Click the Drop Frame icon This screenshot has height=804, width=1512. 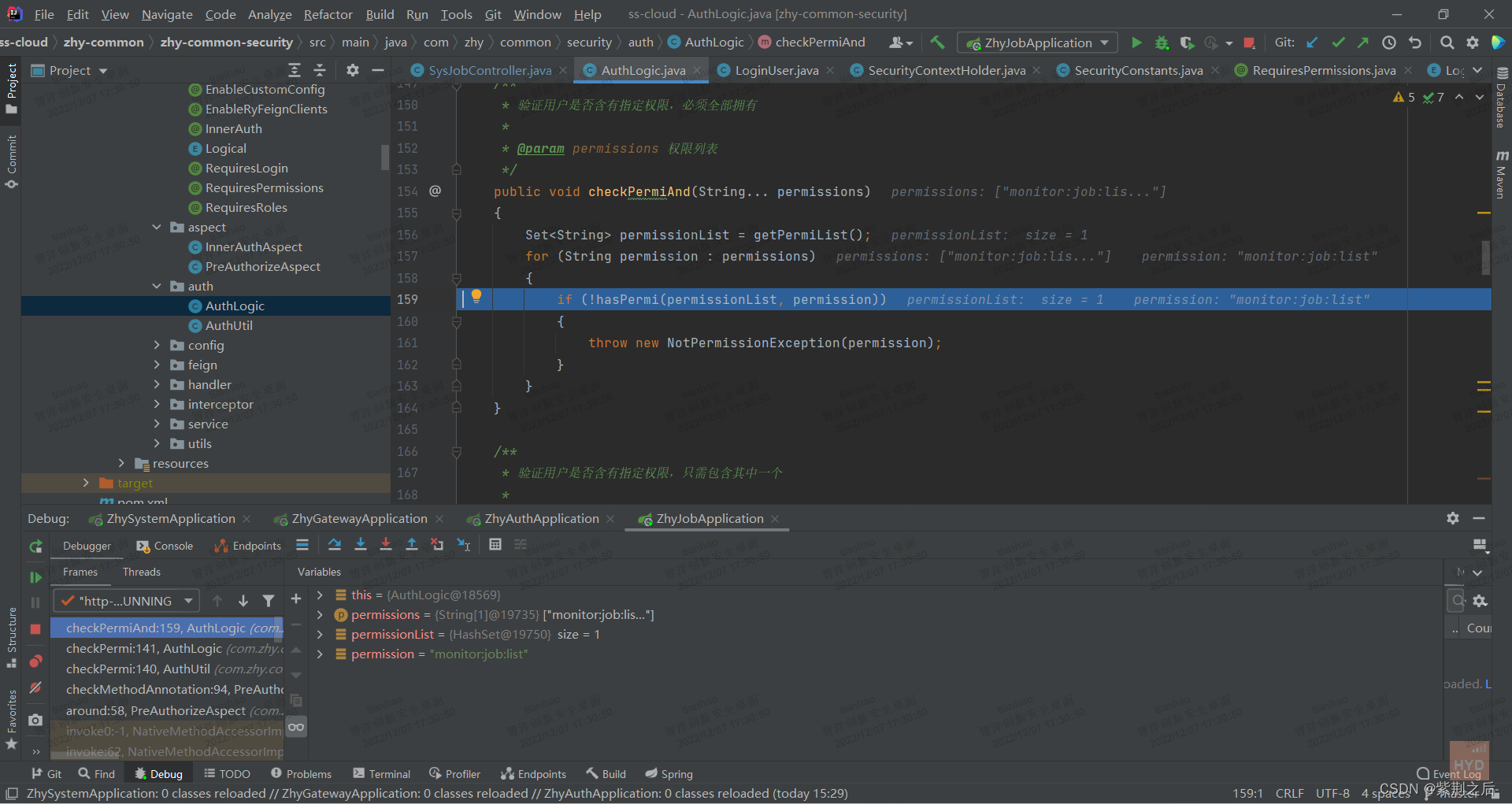coord(437,544)
